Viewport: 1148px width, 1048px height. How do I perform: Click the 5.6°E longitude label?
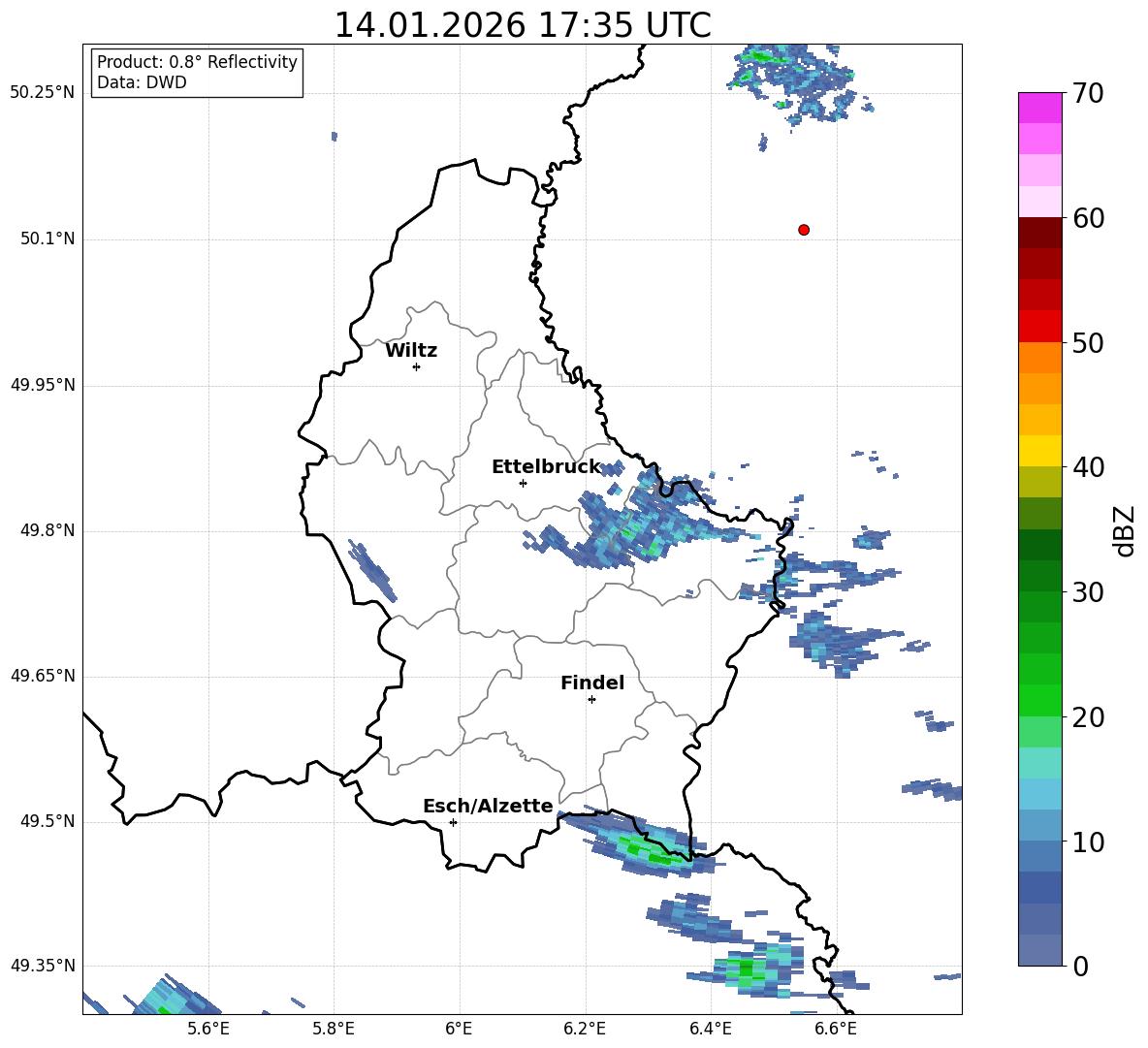[x=208, y=1029]
